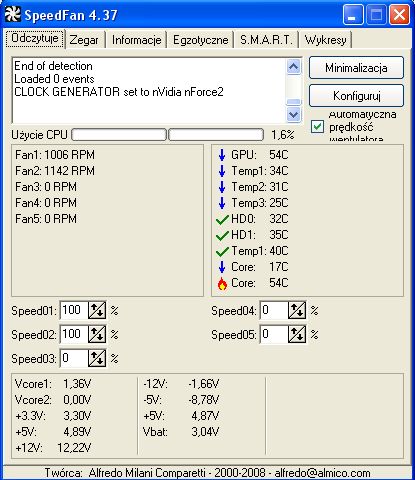The image size is (415, 480).
Task: Click the blue arrow icon next to Core: 17C
Action: click(222, 267)
